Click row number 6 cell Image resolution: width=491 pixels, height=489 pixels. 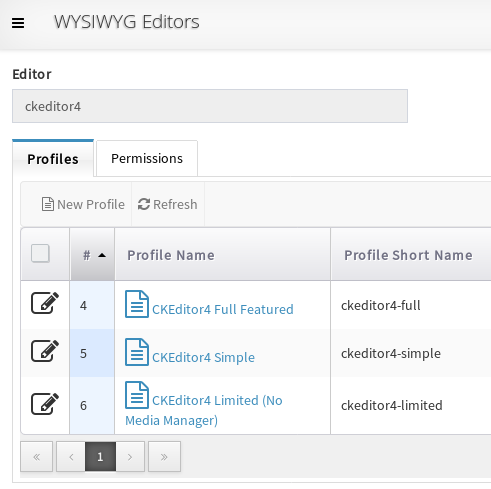(x=92, y=405)
